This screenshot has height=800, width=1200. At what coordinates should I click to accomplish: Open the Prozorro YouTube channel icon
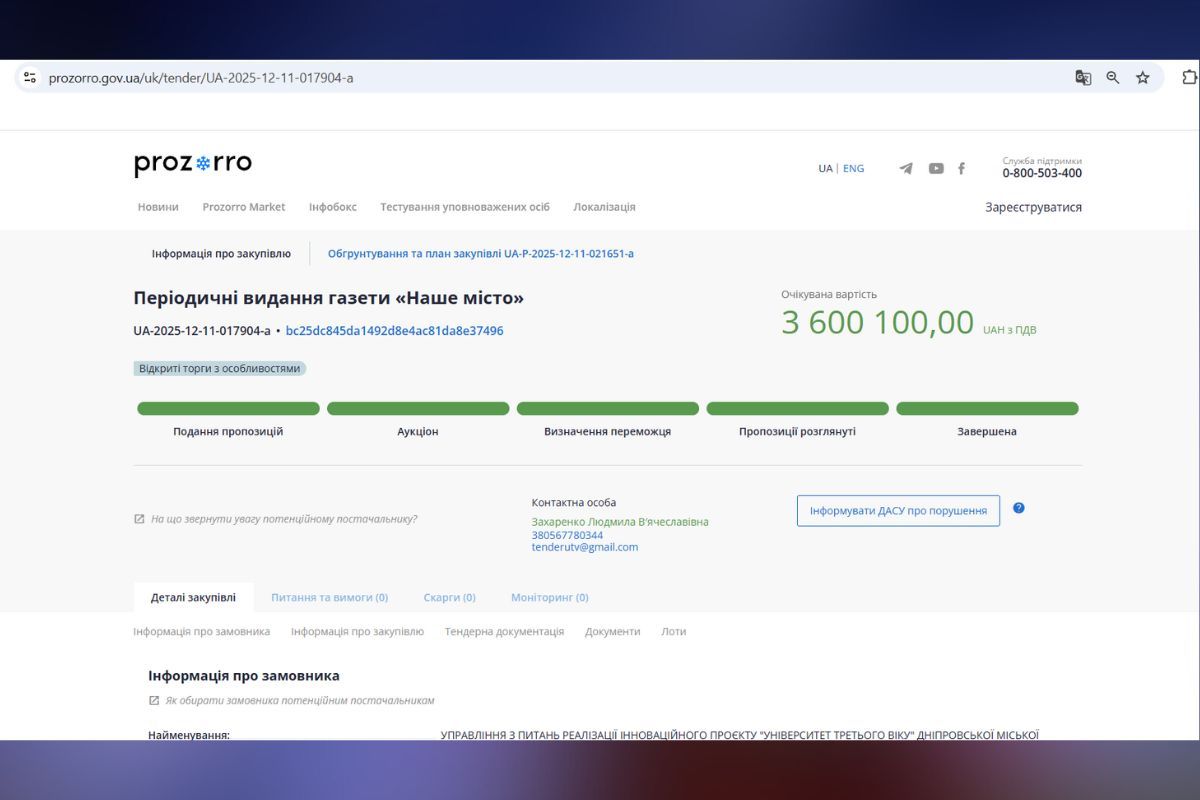coord(936,168)
